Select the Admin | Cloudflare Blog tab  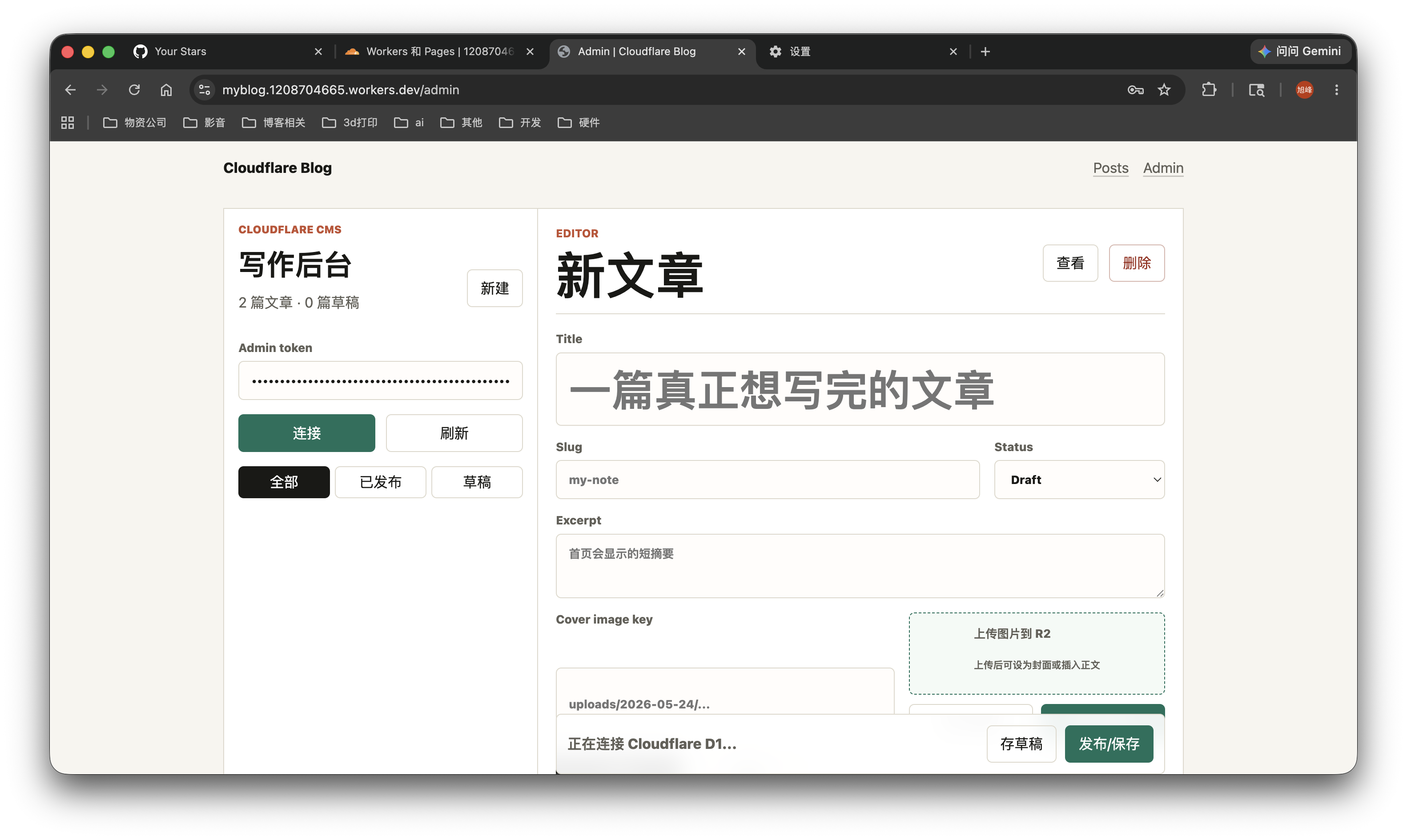(x=651, y=52)
